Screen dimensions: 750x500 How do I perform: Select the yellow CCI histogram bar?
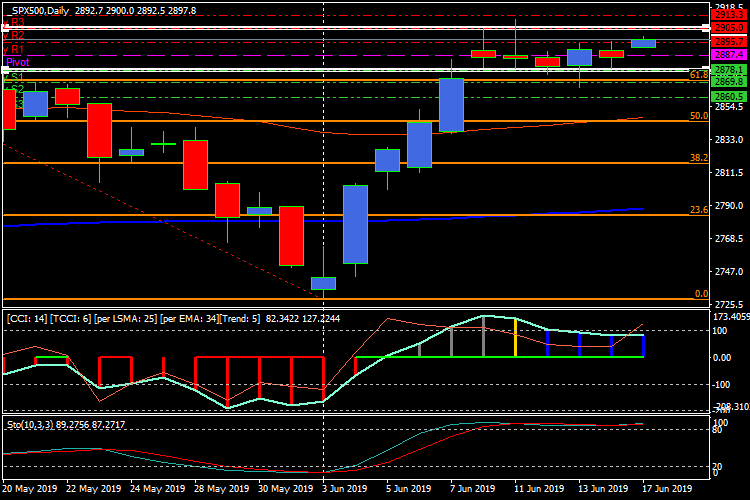(x=515, y=338)
